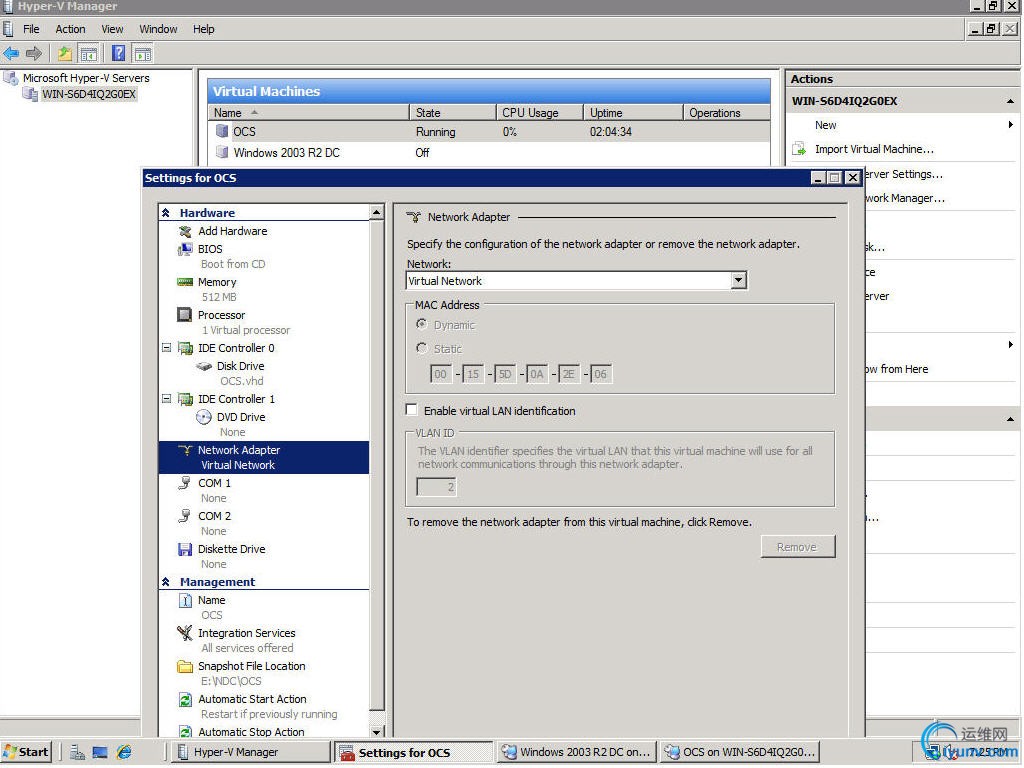Image resolution: width=1024 pixels, height=768 pixels.
Task: Click the Import Virtual Machine icon in Actions
Action: pos(799,150)
